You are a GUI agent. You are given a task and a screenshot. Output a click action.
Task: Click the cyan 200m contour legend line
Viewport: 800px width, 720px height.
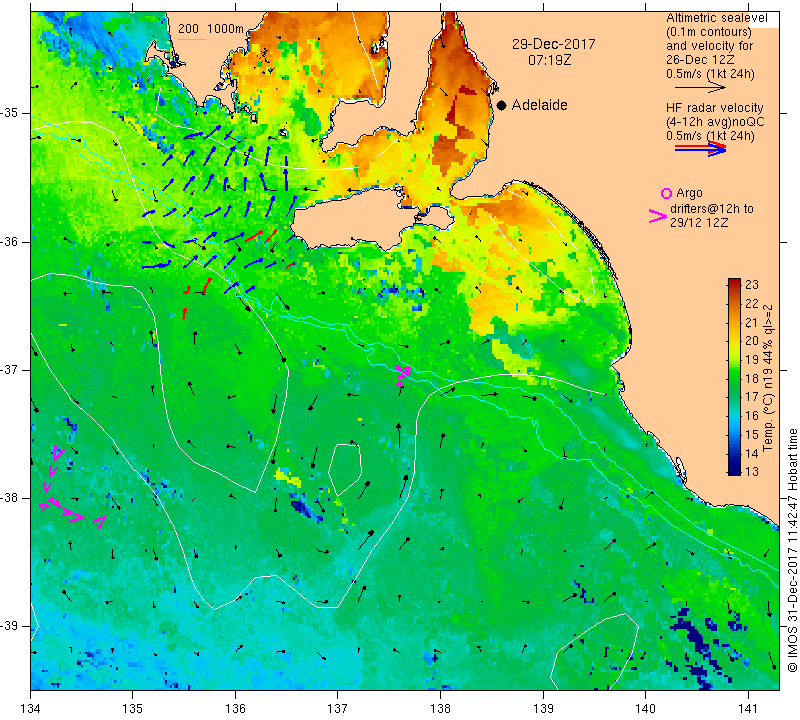tap(192, 39)
